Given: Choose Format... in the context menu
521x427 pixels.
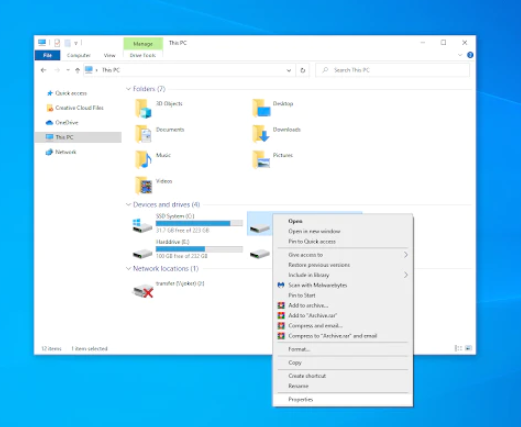Looking at the screenshot, I should pos(343,349).
